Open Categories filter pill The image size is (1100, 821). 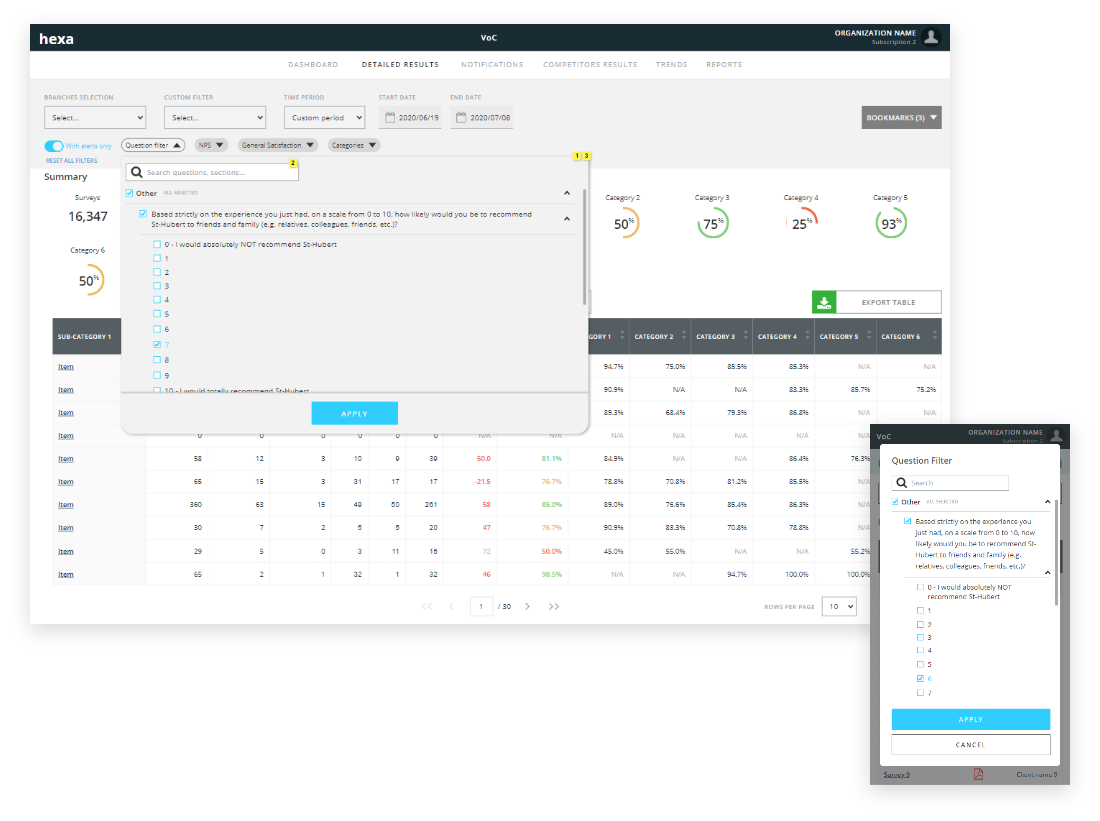point(354,145)
